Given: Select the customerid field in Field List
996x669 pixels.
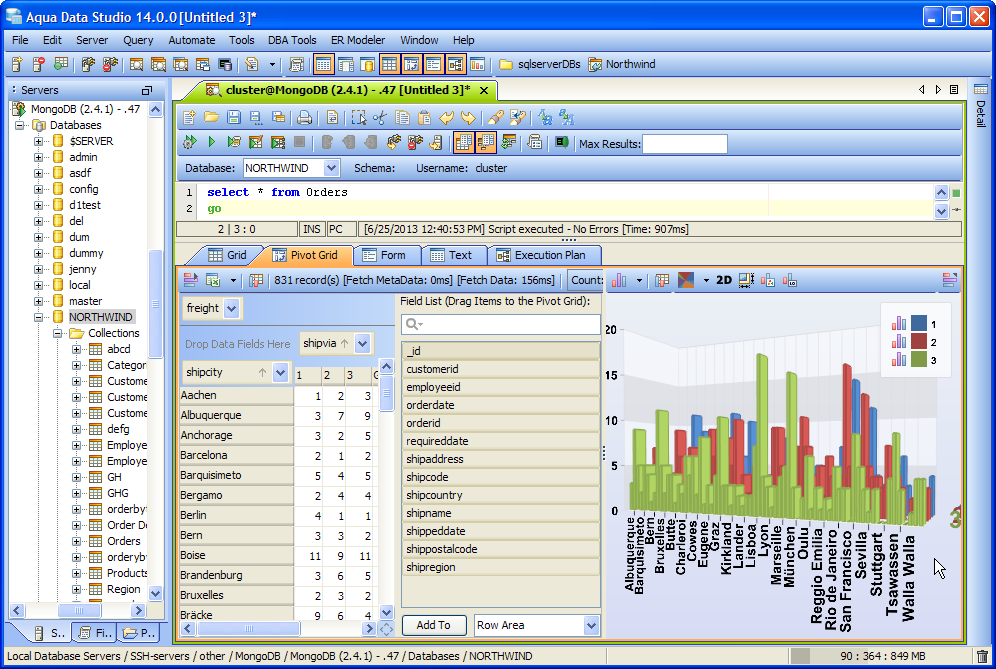Looking at the screenshot, I should (x=501, y=369).
